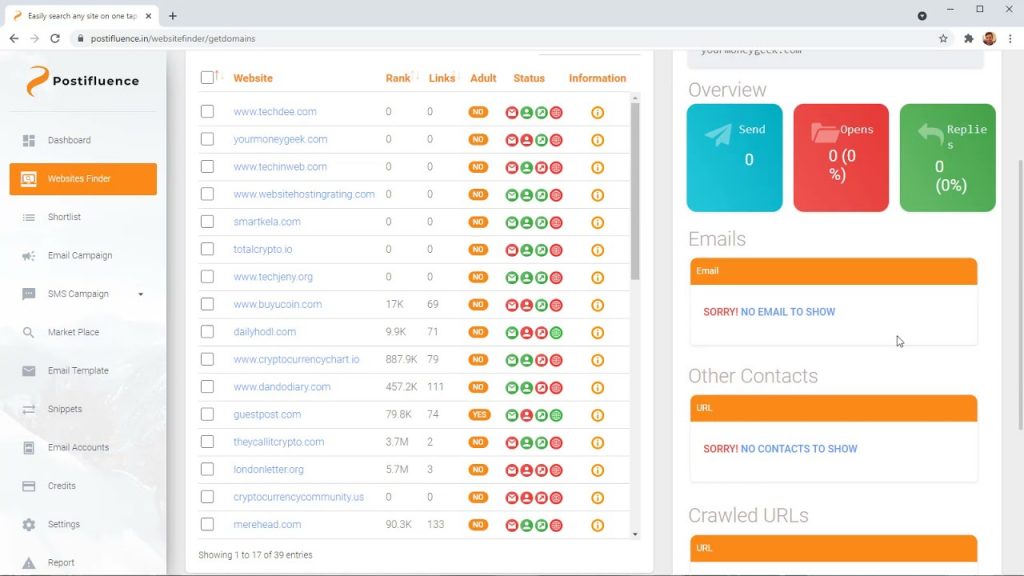
Task: Click the Settings gear icon in sidebar
Action: tap(29, 525)
